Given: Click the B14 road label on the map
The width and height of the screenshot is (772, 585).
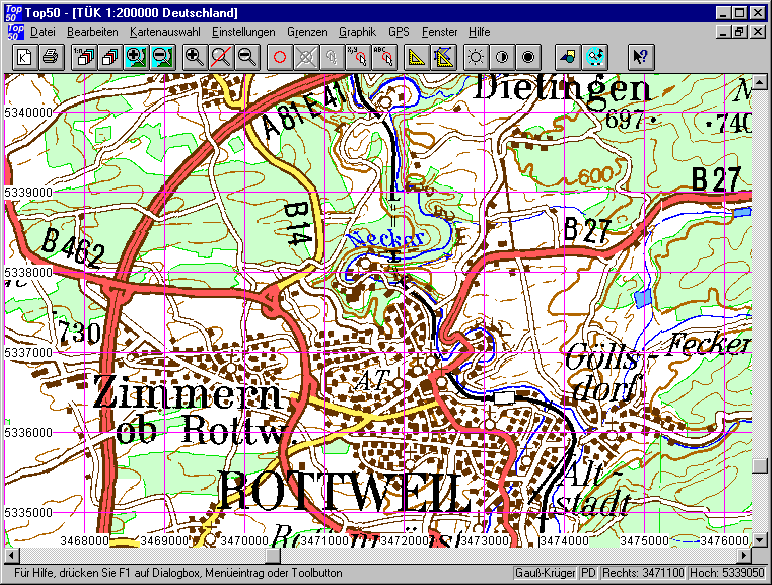Looking at the screenshot, I should (299, 223).
